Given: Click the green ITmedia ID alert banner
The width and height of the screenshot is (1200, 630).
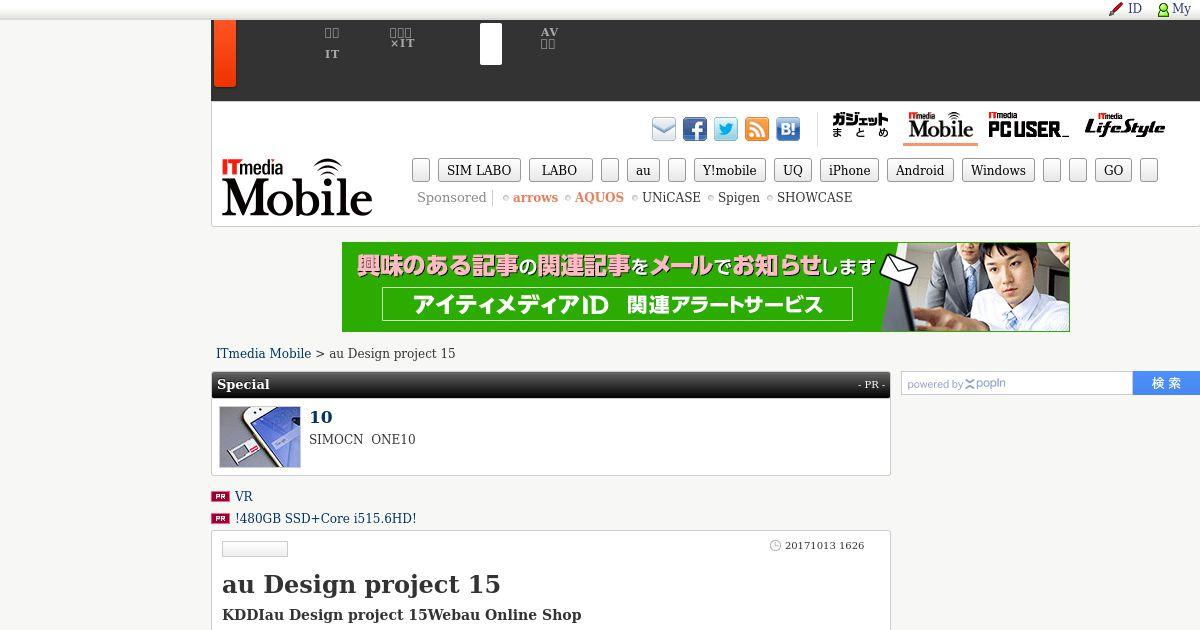Looking at the screenshot, I should coord(706,287).
